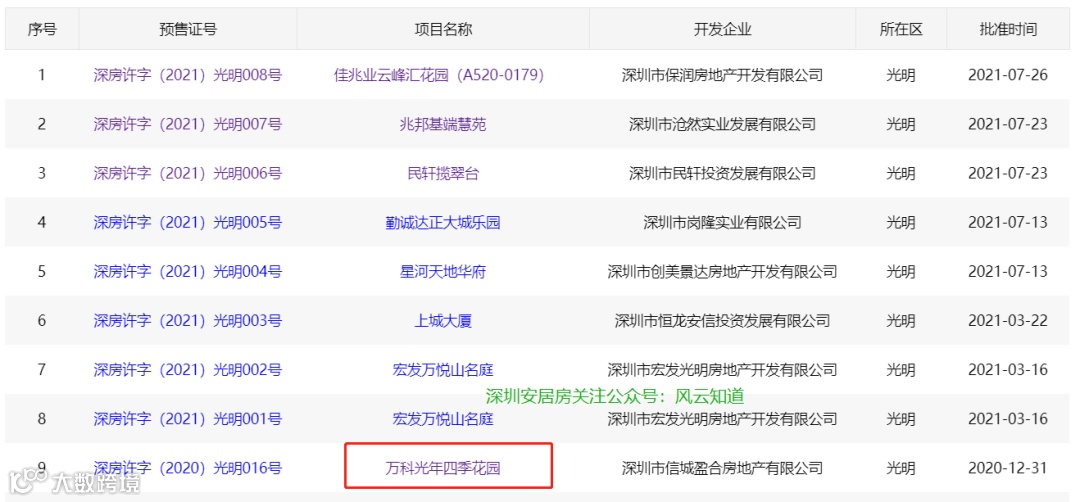The image size is (1080, 502).
Task: Click approval date 2021-03-22
Action: tap(1008, 321)
